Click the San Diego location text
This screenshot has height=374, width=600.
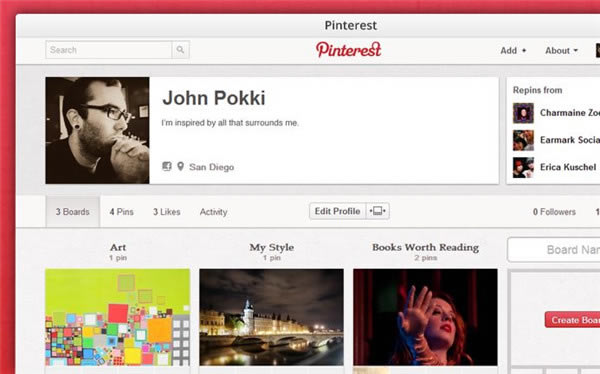pyautogui.click(x=211, y=167)
